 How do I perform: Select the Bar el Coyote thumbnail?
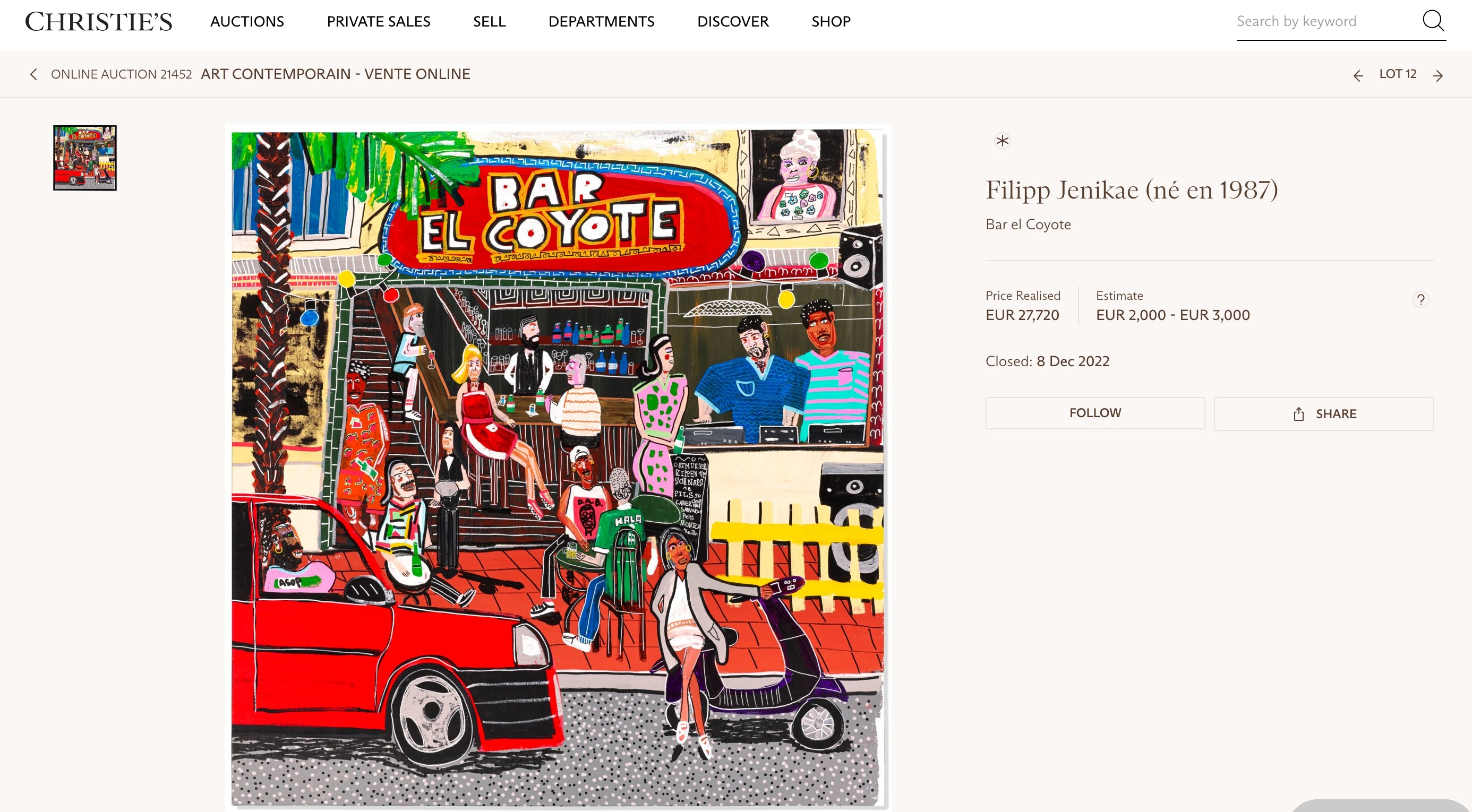click(x=84, y=158)
